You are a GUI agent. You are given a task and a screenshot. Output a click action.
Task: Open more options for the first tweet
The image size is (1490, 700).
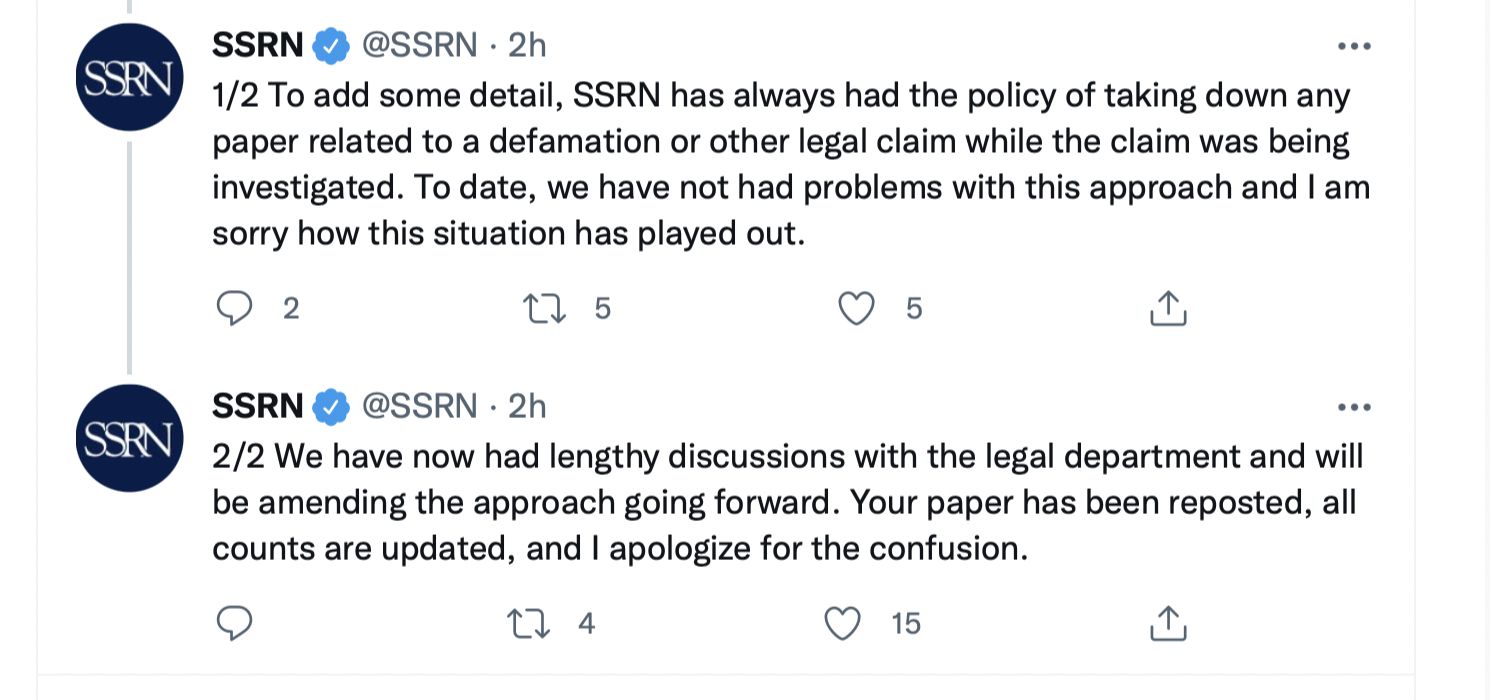point(1354,45)
